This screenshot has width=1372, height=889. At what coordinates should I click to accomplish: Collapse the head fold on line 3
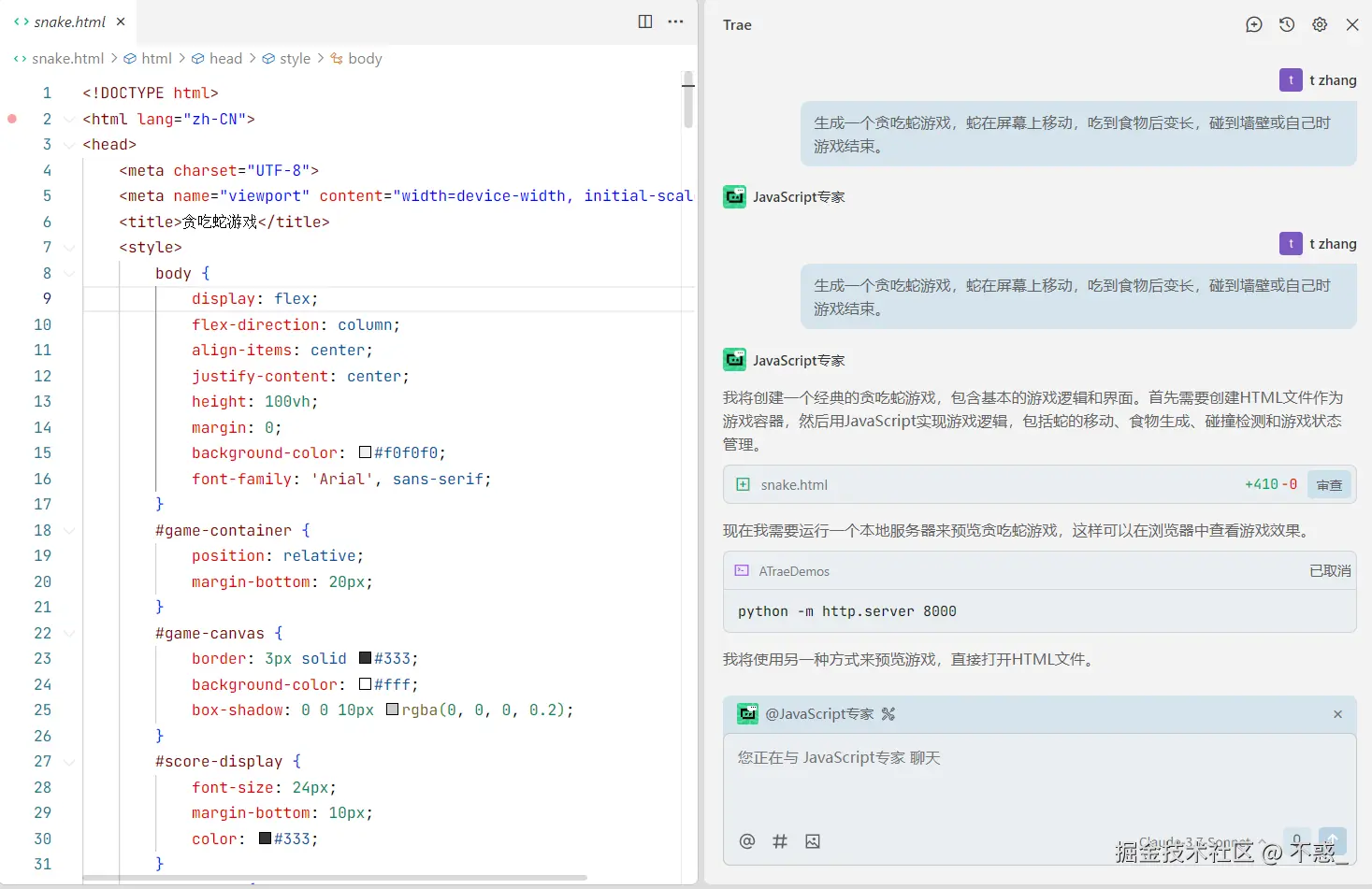click(69, 145)
